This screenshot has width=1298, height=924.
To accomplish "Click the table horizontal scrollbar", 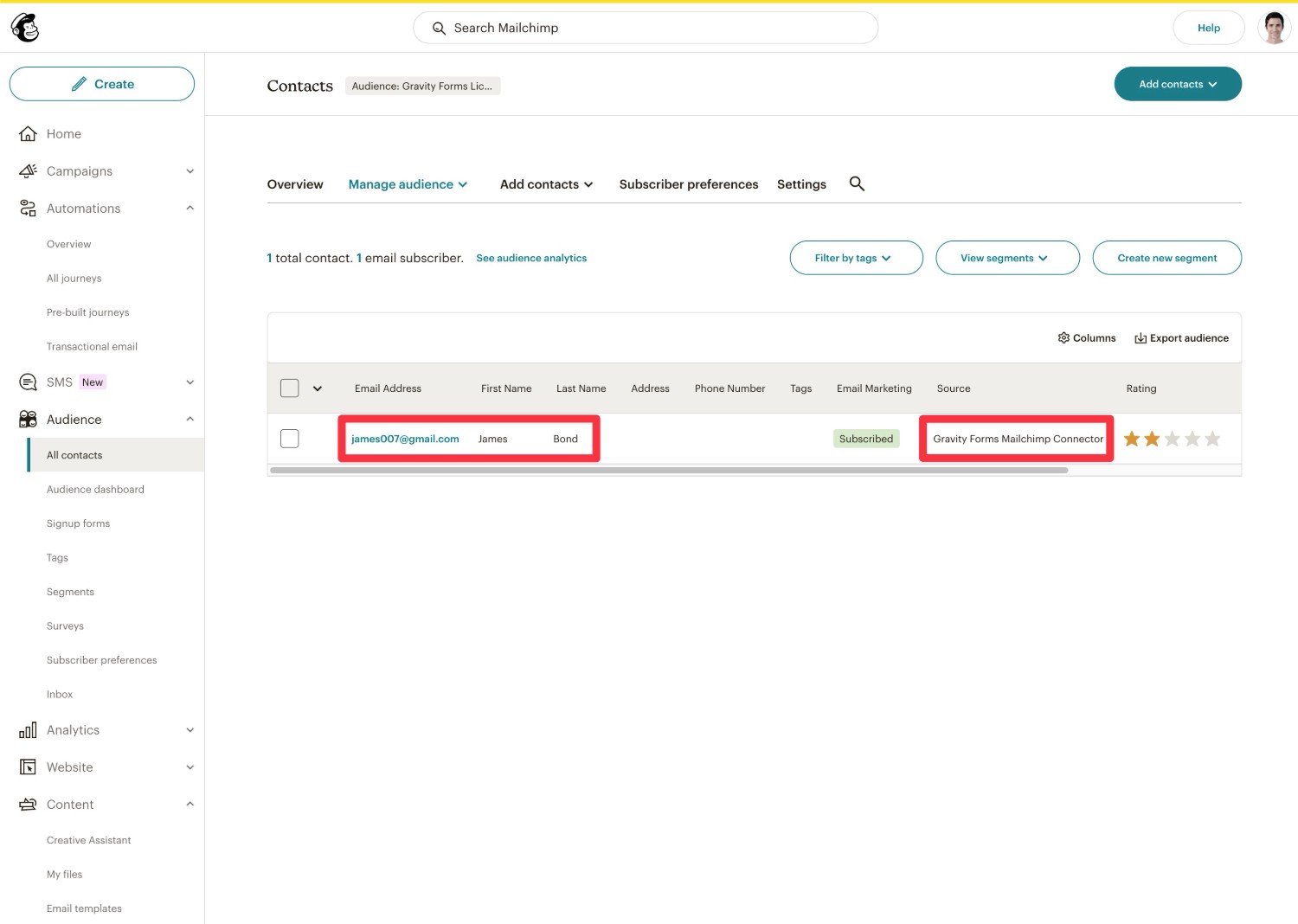I will (x=669, y=471).
